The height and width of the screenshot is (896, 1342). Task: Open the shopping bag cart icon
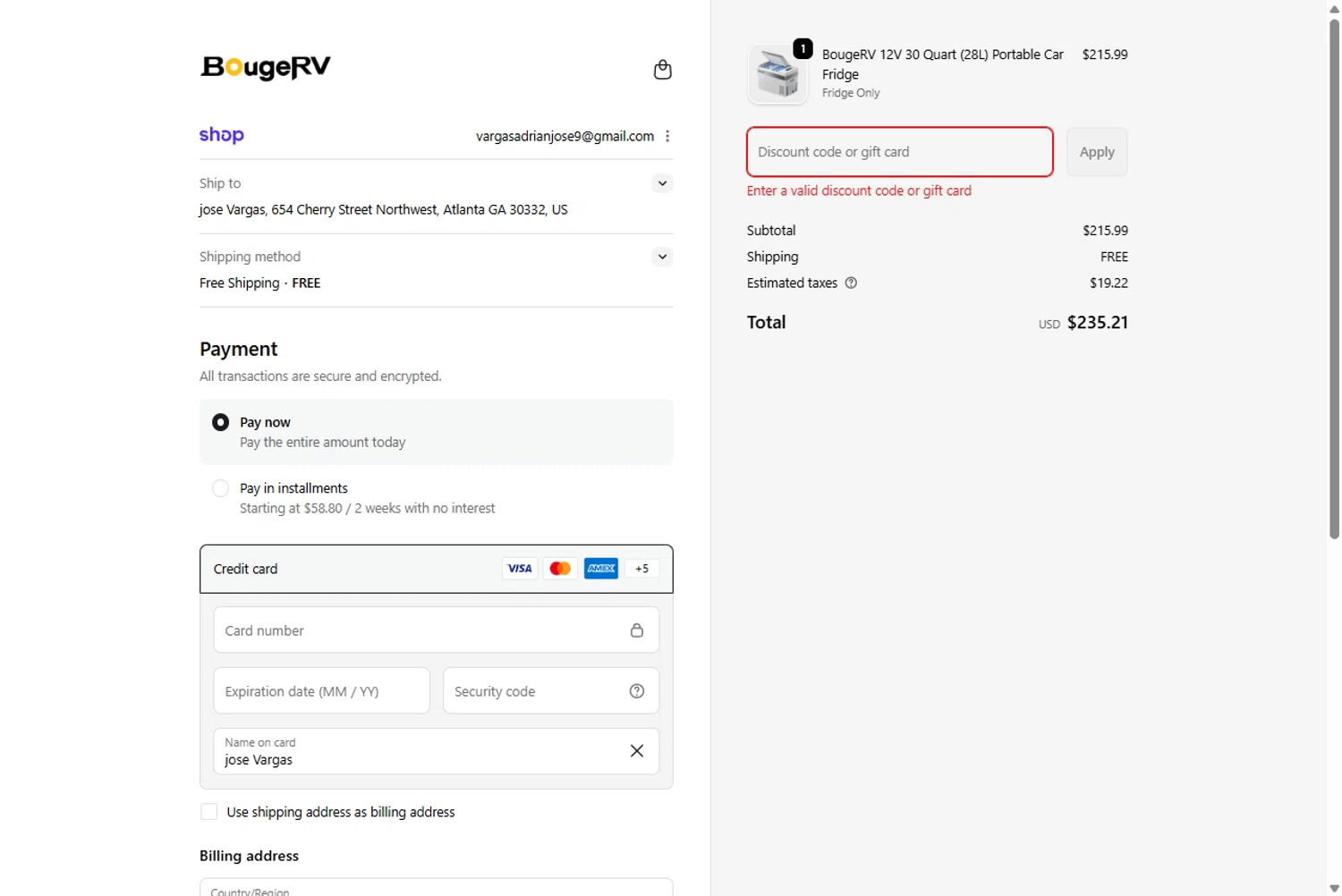(662, 69)
